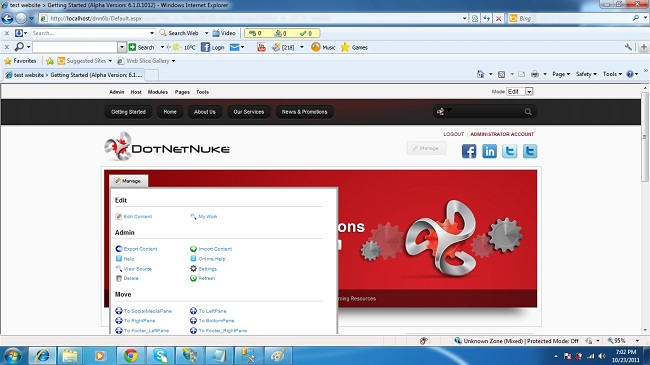Click the Help icon in command bar

(630, 74)
